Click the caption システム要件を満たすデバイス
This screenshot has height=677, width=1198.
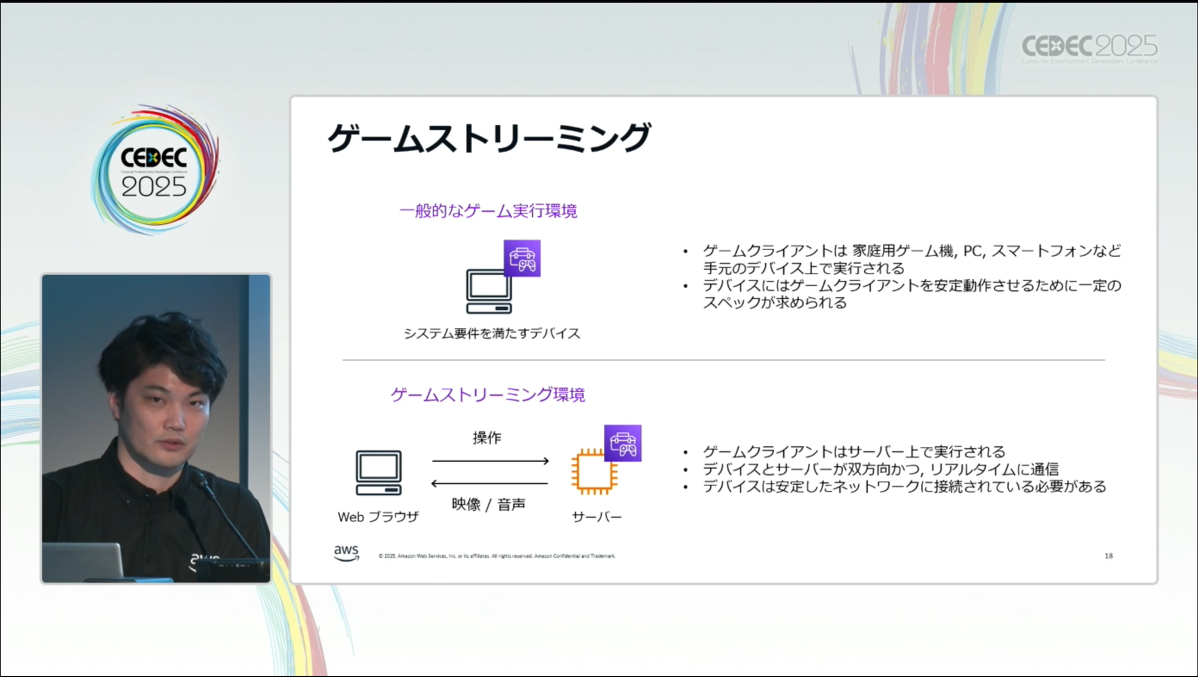coord(492,333)
